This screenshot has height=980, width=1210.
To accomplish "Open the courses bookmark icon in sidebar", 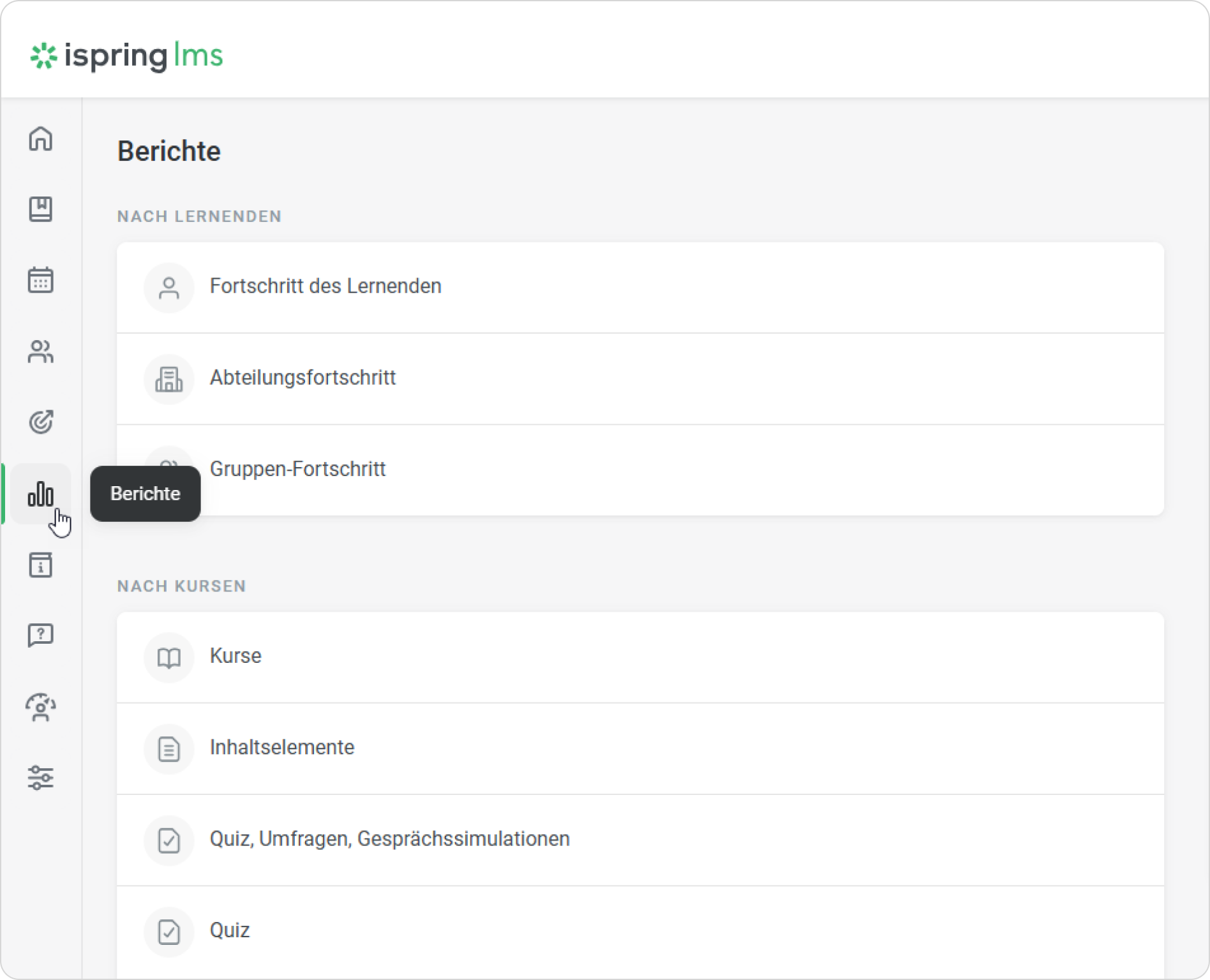I will point(41,209).
